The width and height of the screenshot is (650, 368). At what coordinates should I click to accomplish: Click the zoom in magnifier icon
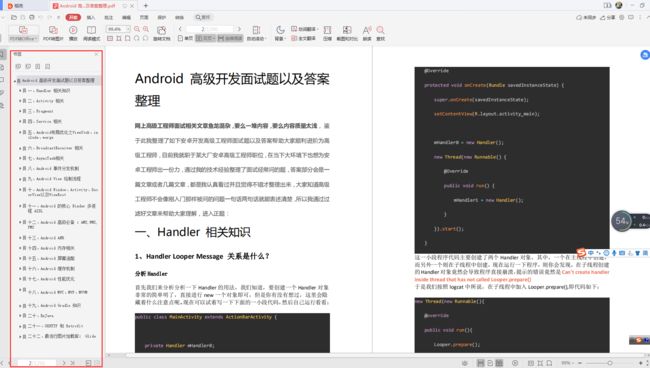[x=146, y=29]
